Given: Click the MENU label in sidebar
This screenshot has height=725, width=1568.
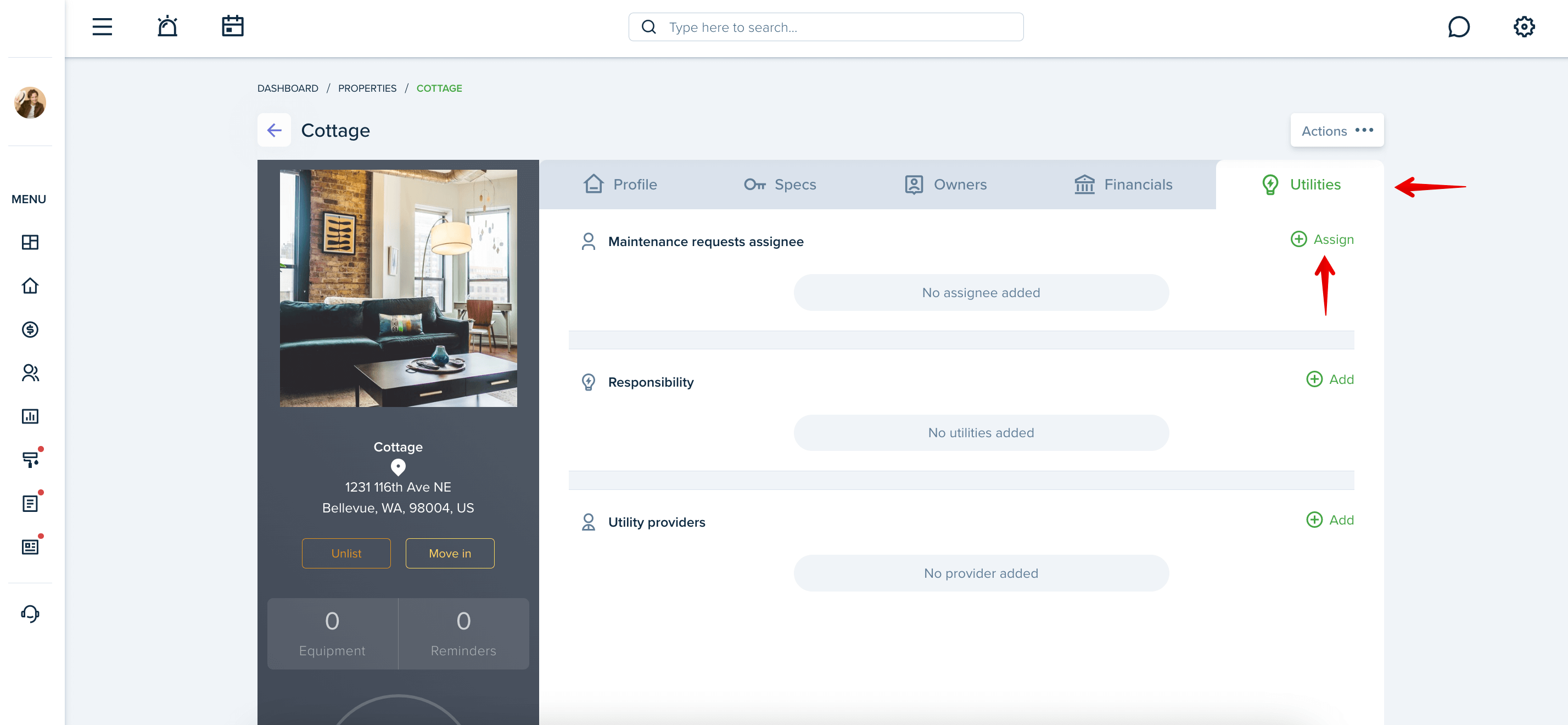Looking at the screenshot, I should click(29, 199).
